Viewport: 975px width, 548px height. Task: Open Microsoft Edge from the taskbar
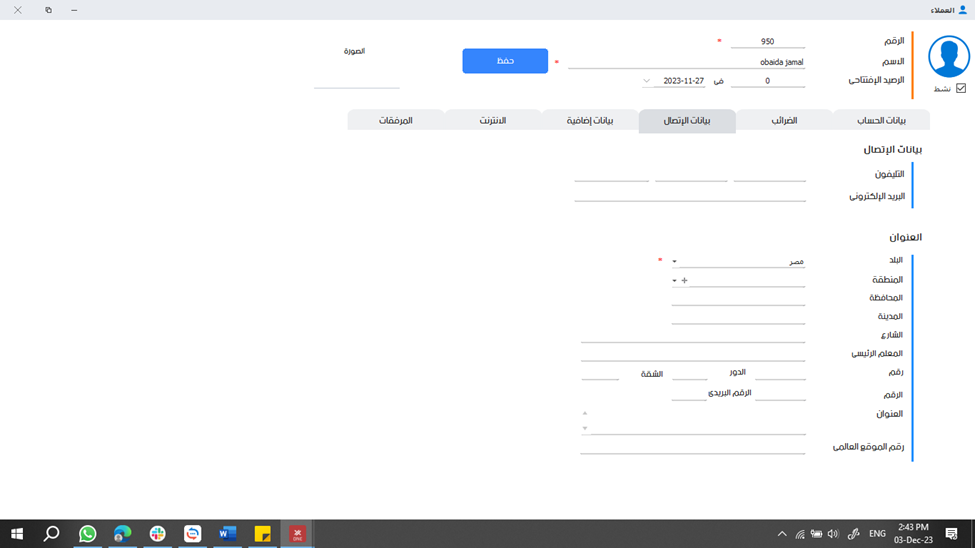122,534
